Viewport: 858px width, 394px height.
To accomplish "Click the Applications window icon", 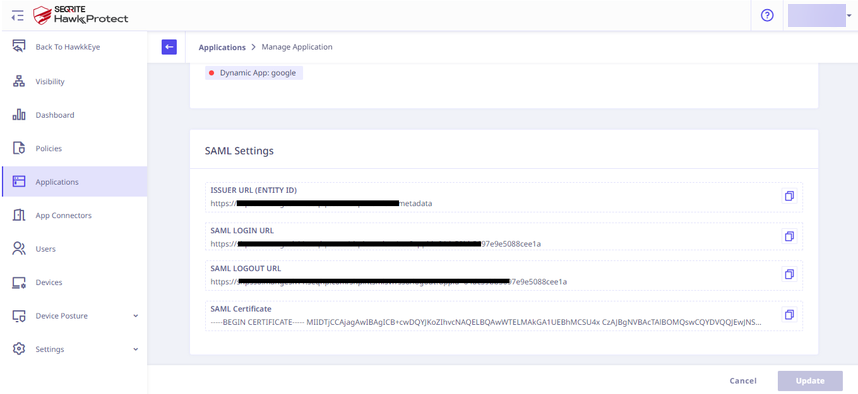I will [19, 182].
